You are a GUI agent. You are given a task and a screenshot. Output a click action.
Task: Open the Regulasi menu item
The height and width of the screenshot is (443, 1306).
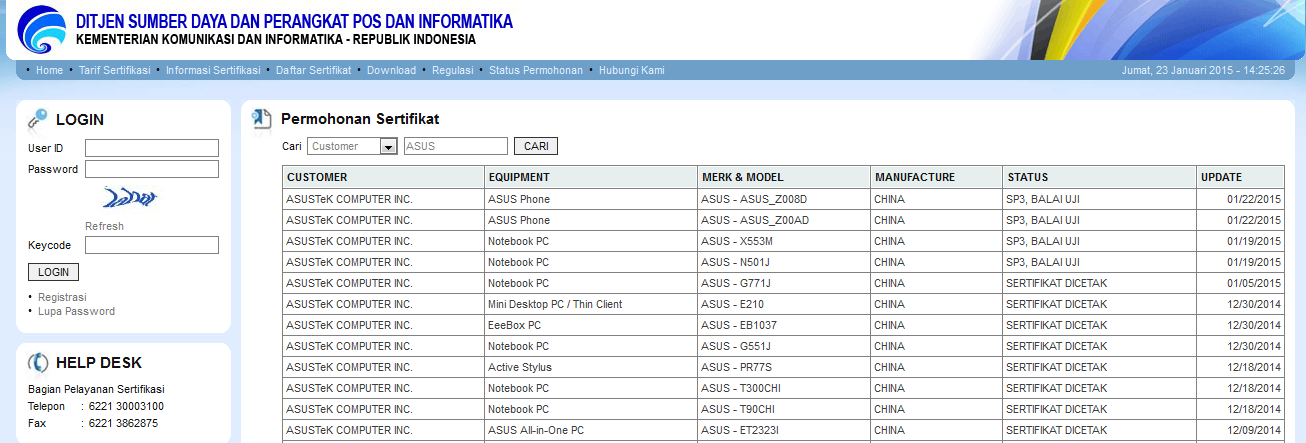(452, 70)
